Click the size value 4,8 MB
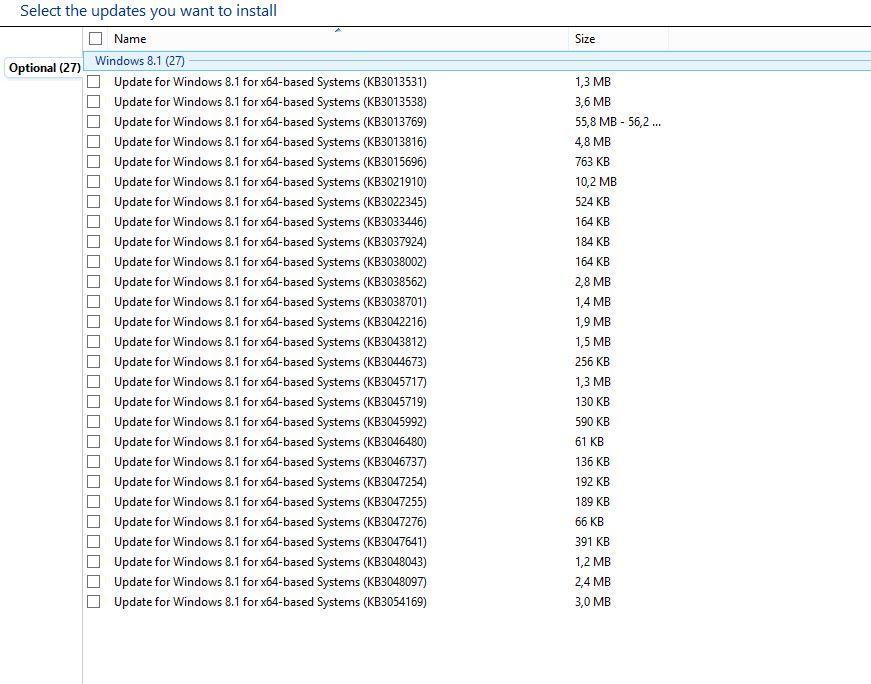The width and height of the screenshot is (871, 684). [x=593, y=142]
